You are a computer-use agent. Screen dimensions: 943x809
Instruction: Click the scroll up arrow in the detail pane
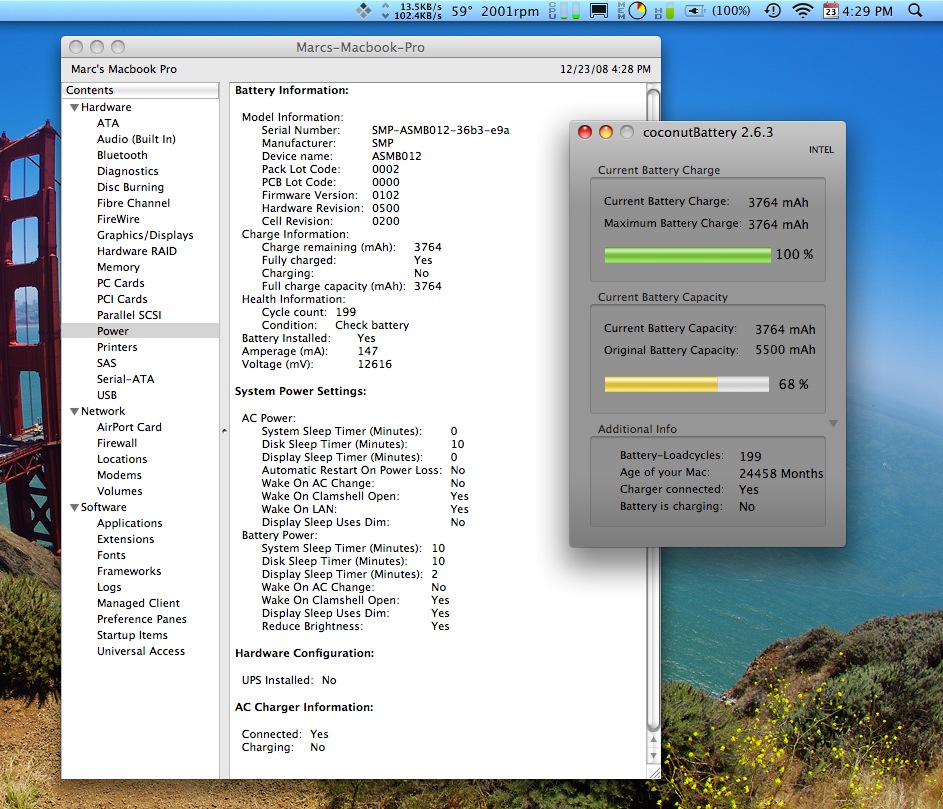(653, 740)
